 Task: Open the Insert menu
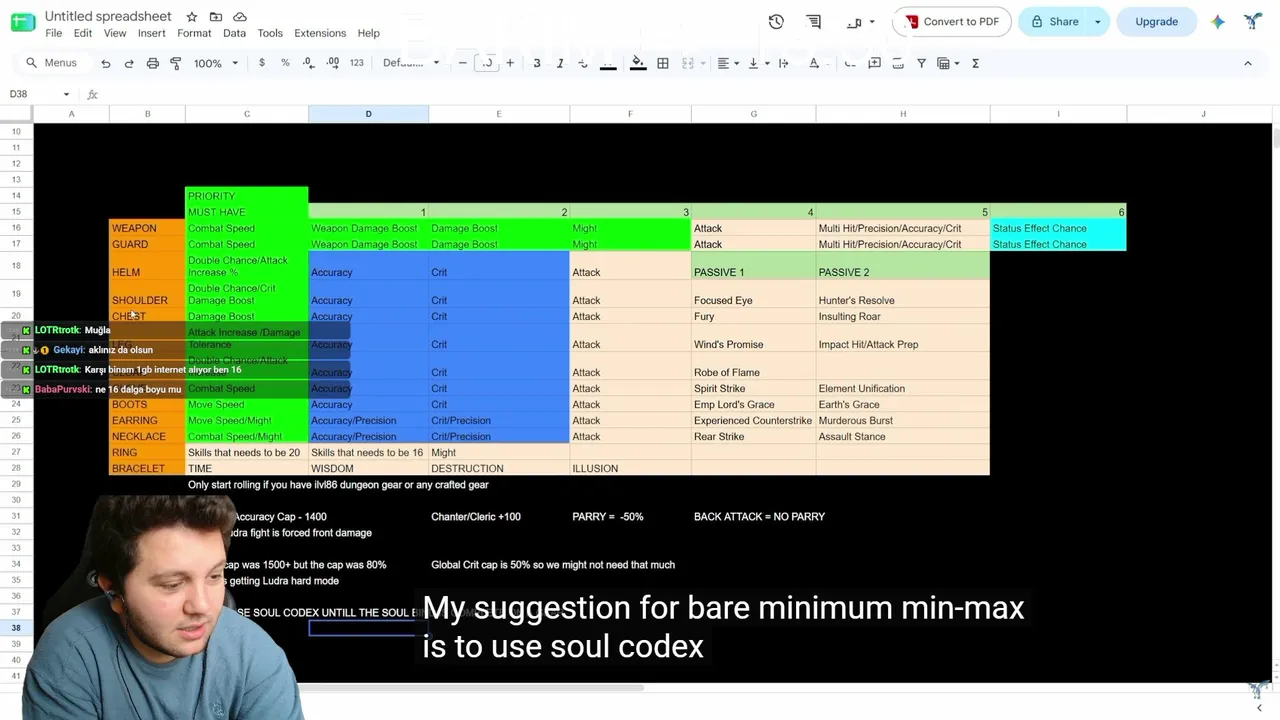[x=152, y=33]
